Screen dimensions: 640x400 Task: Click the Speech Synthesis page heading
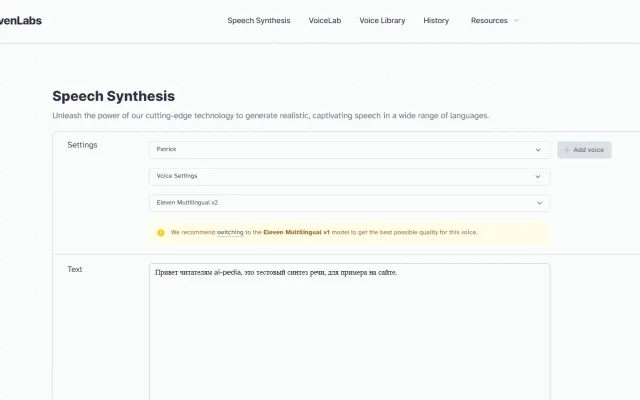(x=113, y=96)
